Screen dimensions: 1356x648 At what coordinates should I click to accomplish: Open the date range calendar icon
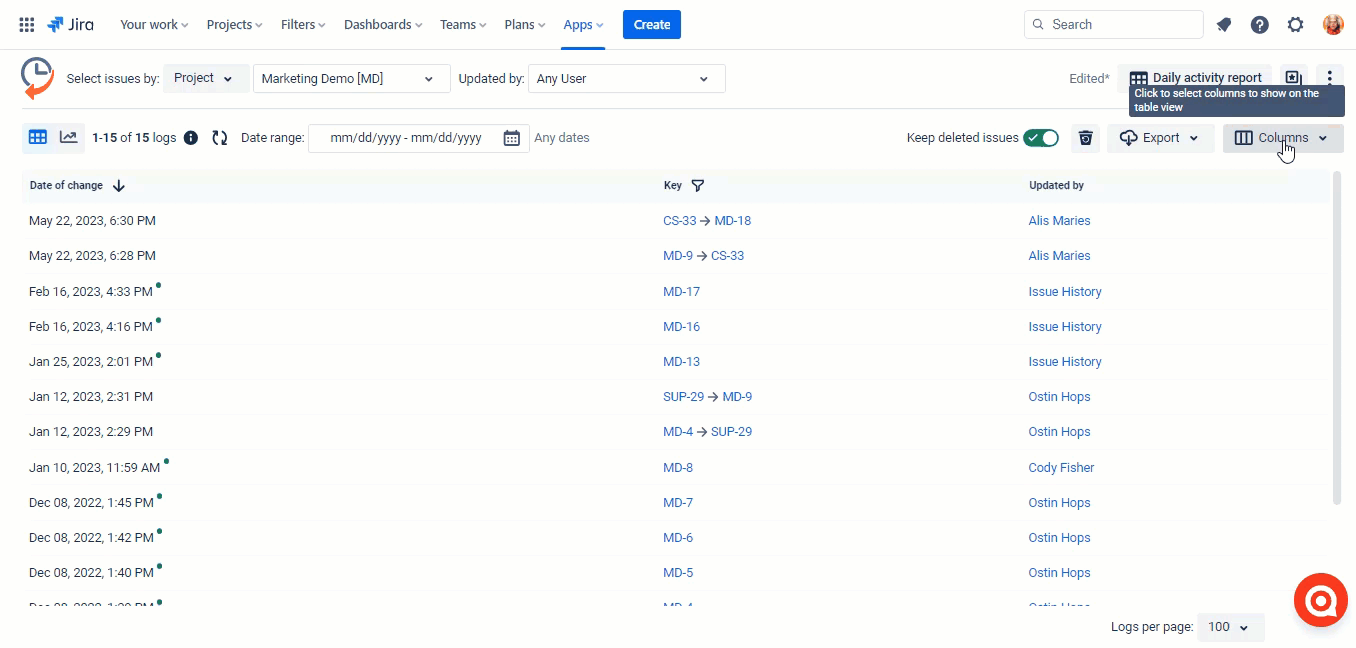[511, 138]
